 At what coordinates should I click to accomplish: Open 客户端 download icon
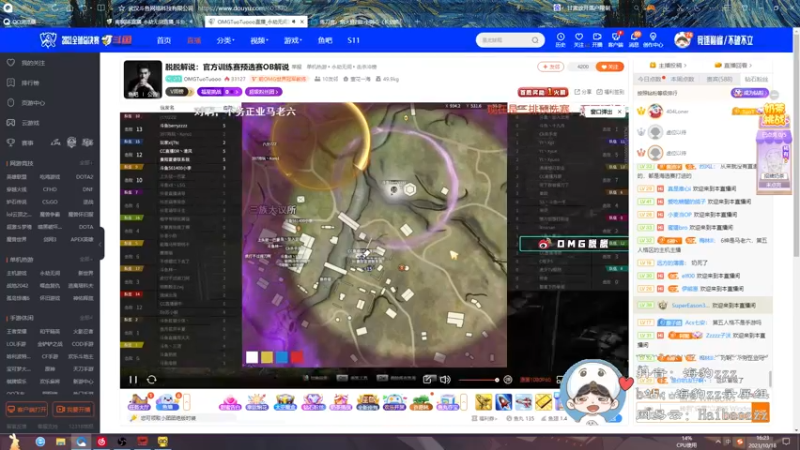pos(616,40)
